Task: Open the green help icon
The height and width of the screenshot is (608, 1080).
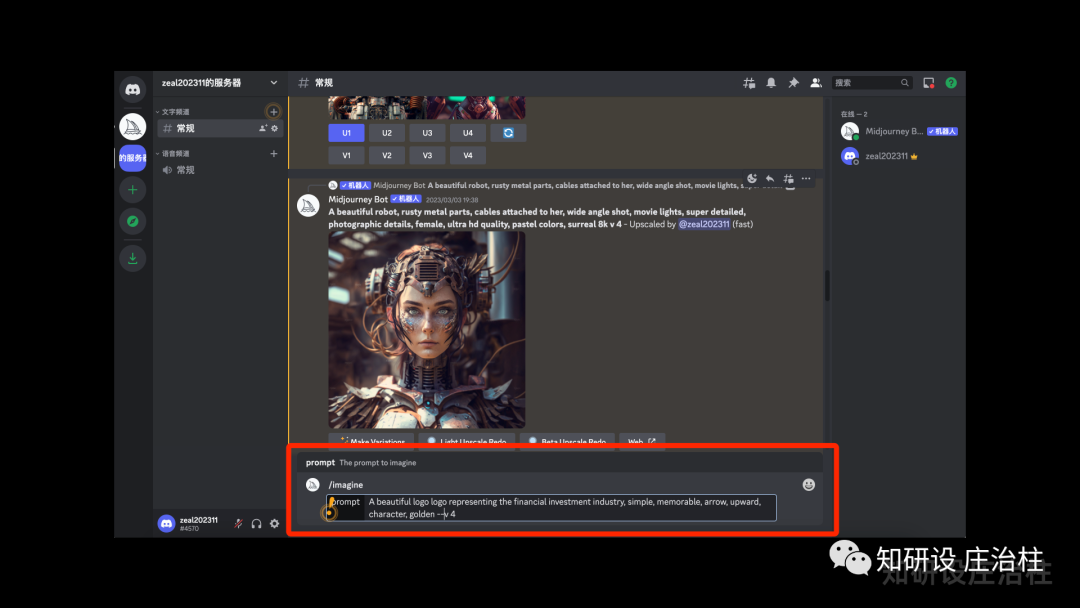Action: pos(951,83)
